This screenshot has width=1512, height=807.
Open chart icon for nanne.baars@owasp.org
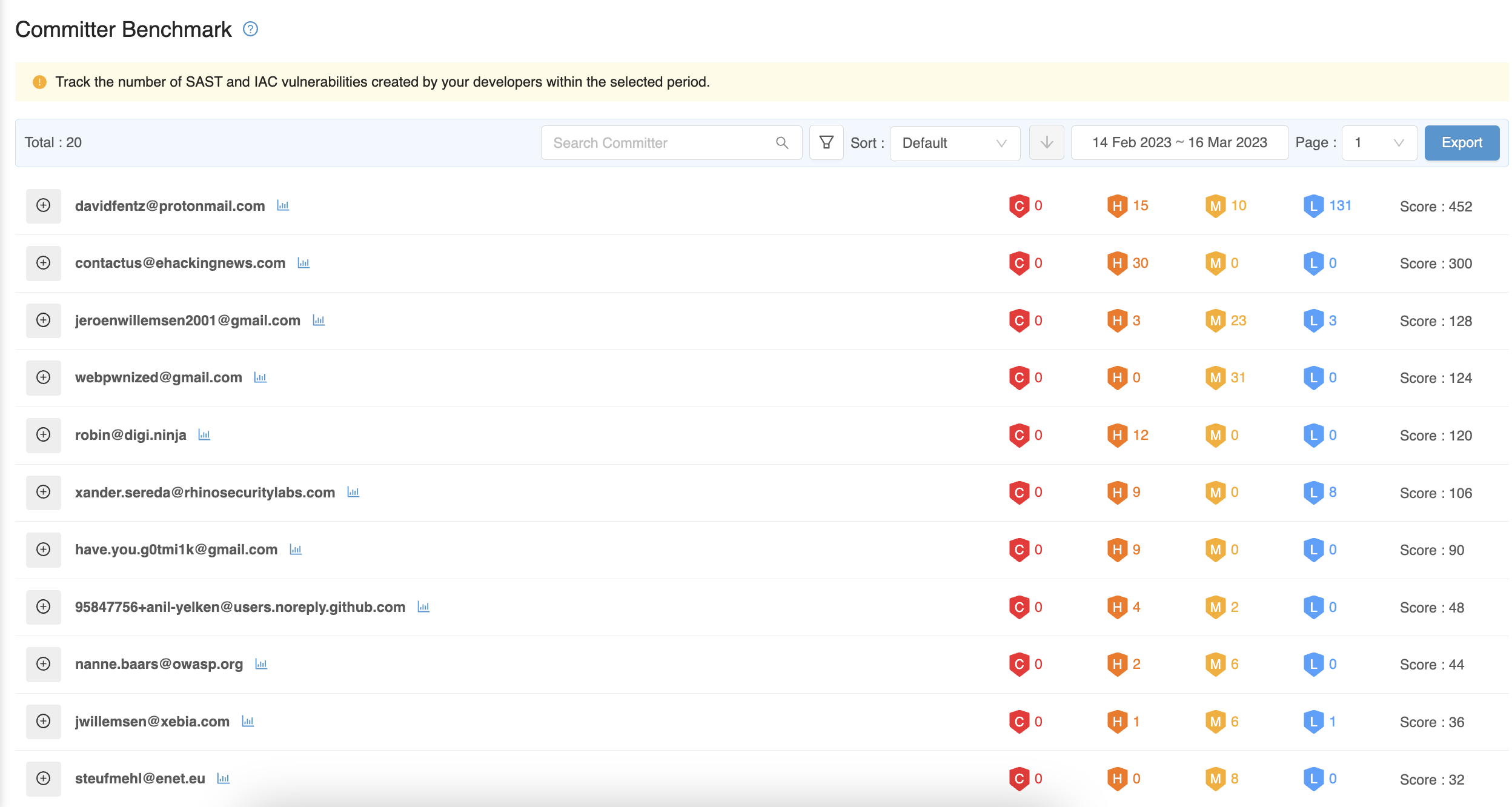coord(261,664)
